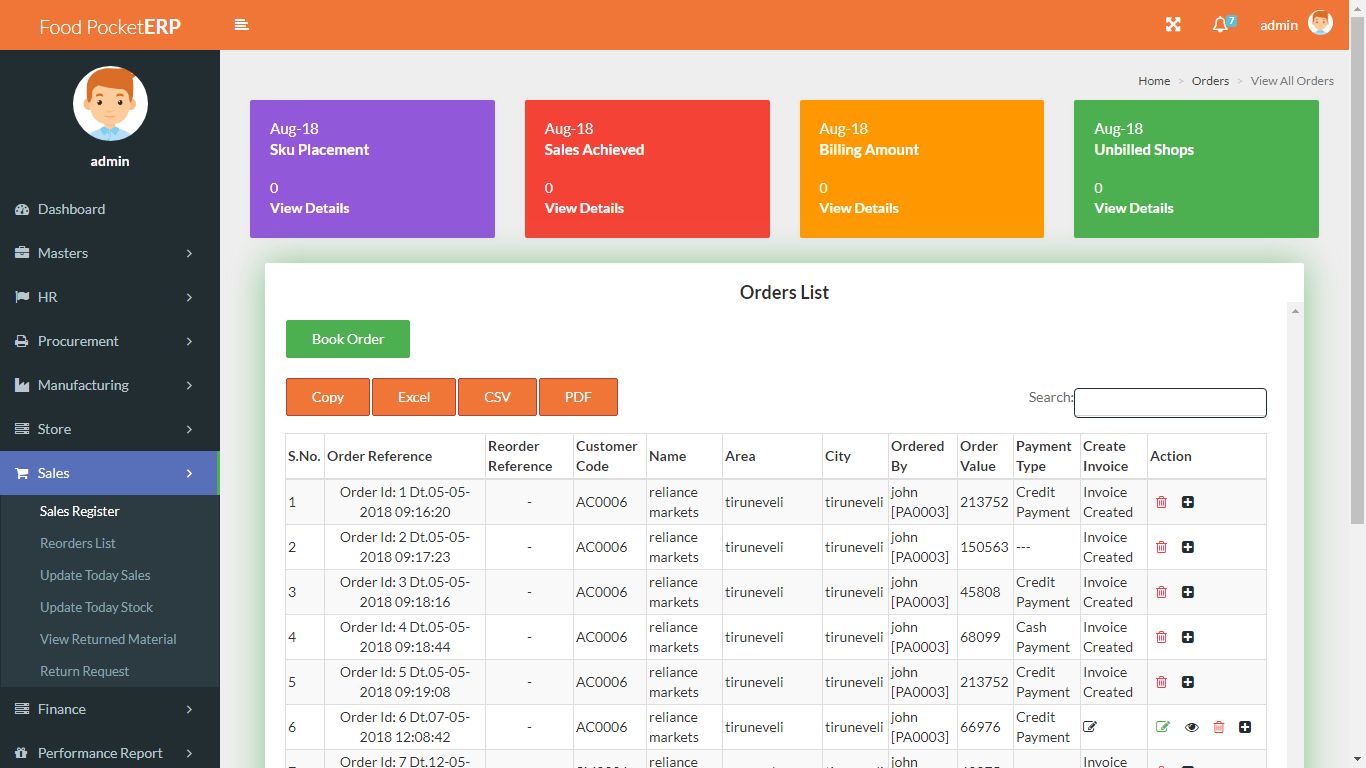Click the orders Search input field

click(1170, 403)
